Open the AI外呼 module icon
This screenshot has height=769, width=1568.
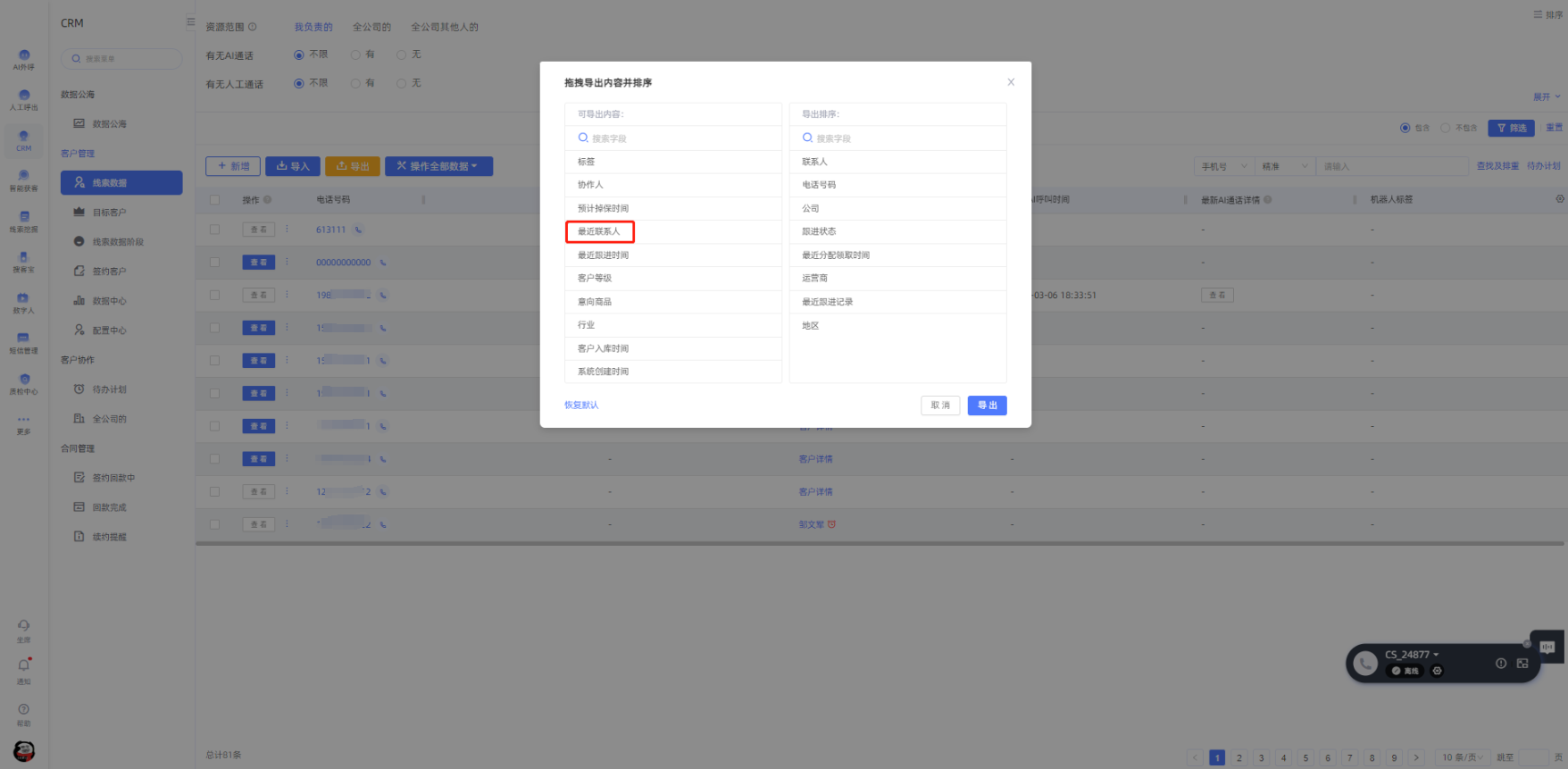coord(24,57)
